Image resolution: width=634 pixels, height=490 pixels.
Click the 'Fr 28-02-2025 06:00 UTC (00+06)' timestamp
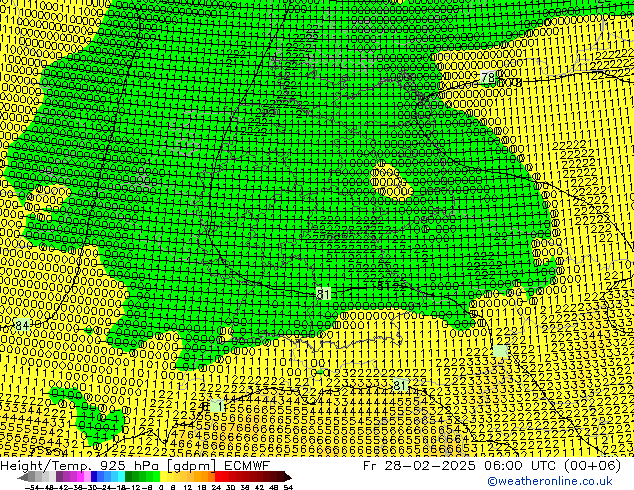click(492, 465)
